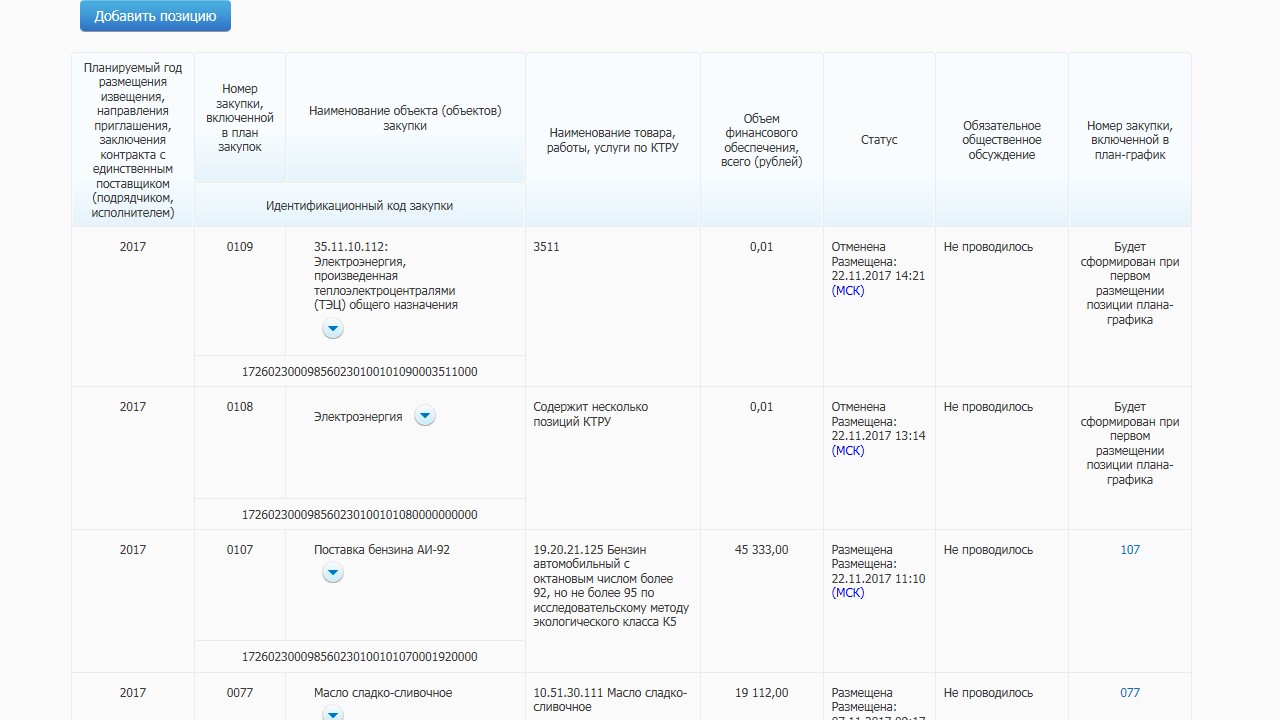The width and height of the screenshot is (1280, 720).
Task: Click the (МСК) link in row 0107 status
Action: tap(848, 593)
